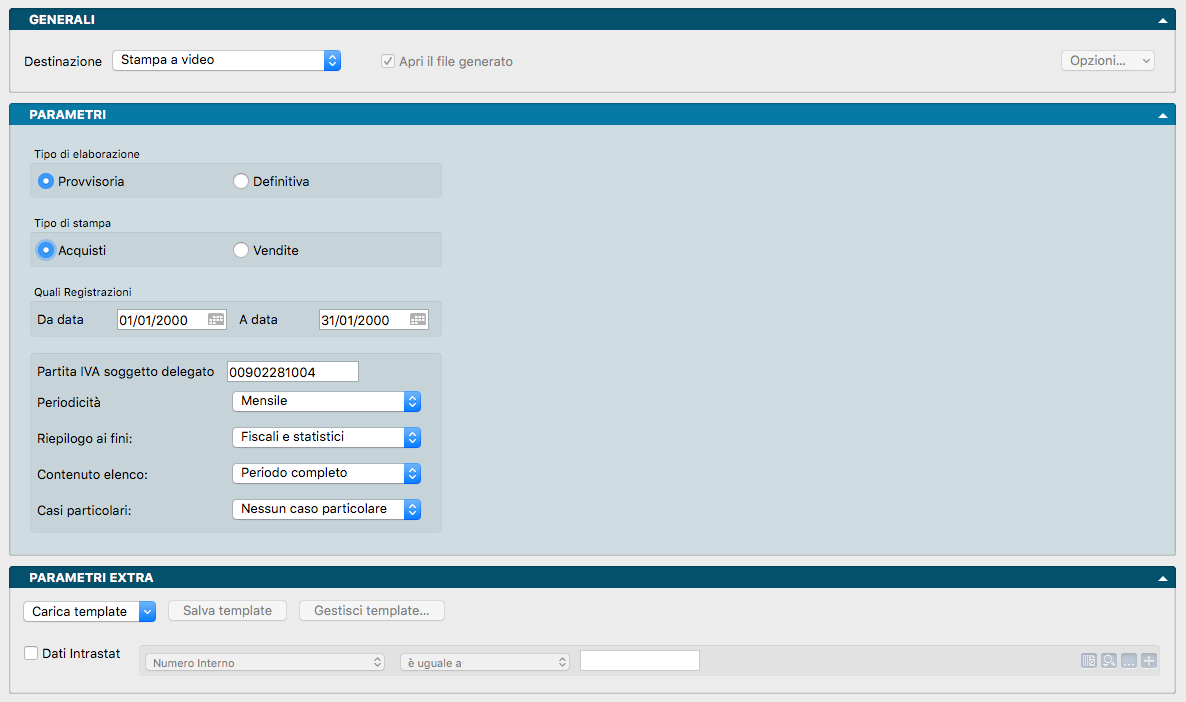Click the plus icon to add filter row
Screen dimensions: 1186x702
pyautogui.click(x=1149, y=661)
